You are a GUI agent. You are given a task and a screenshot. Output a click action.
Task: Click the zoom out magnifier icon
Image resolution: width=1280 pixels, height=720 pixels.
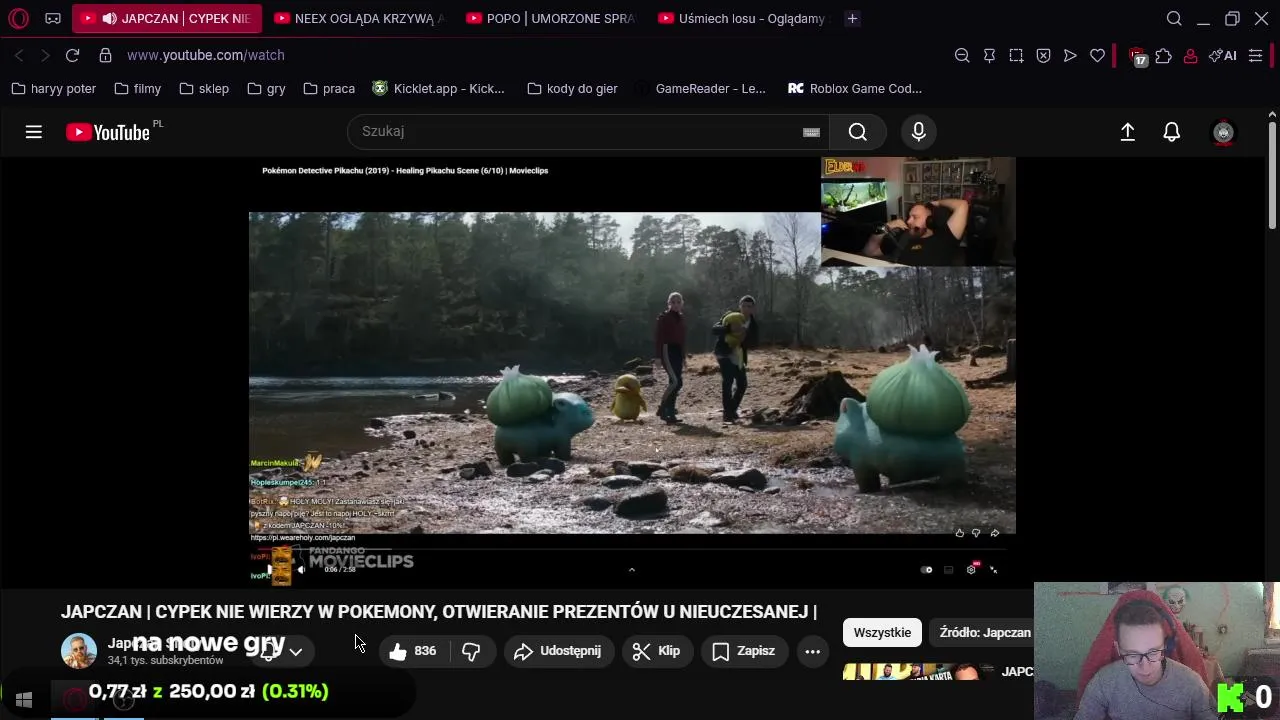[x=962, y=55]
